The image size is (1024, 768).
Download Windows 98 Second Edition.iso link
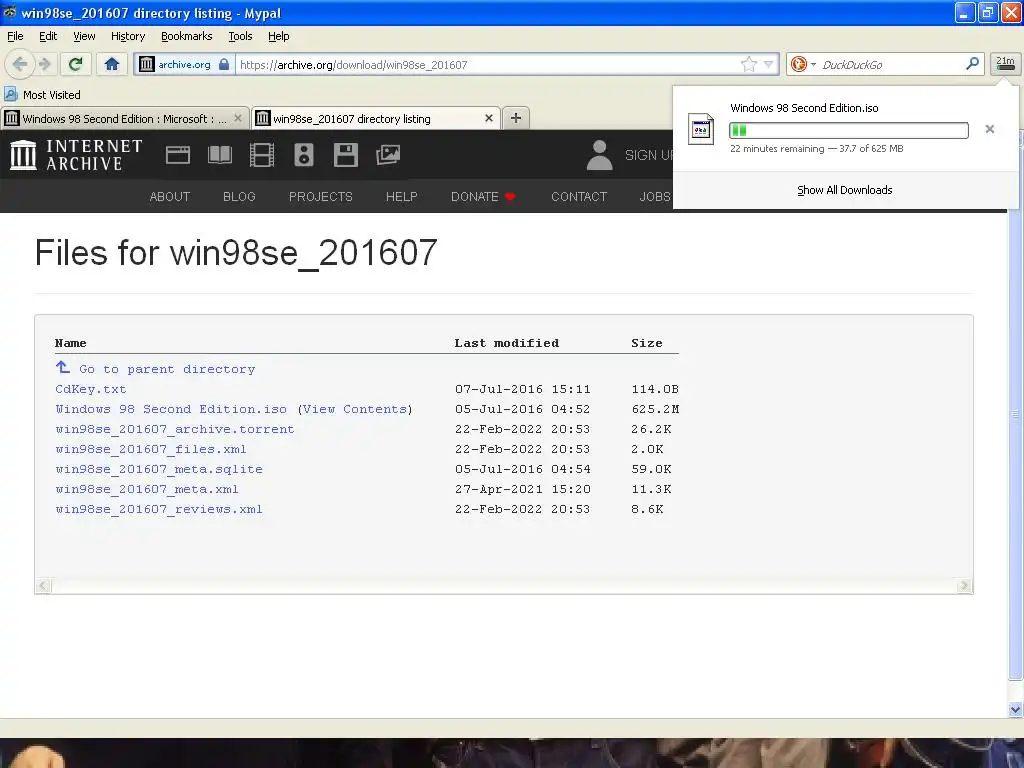(x=171, y=409)
